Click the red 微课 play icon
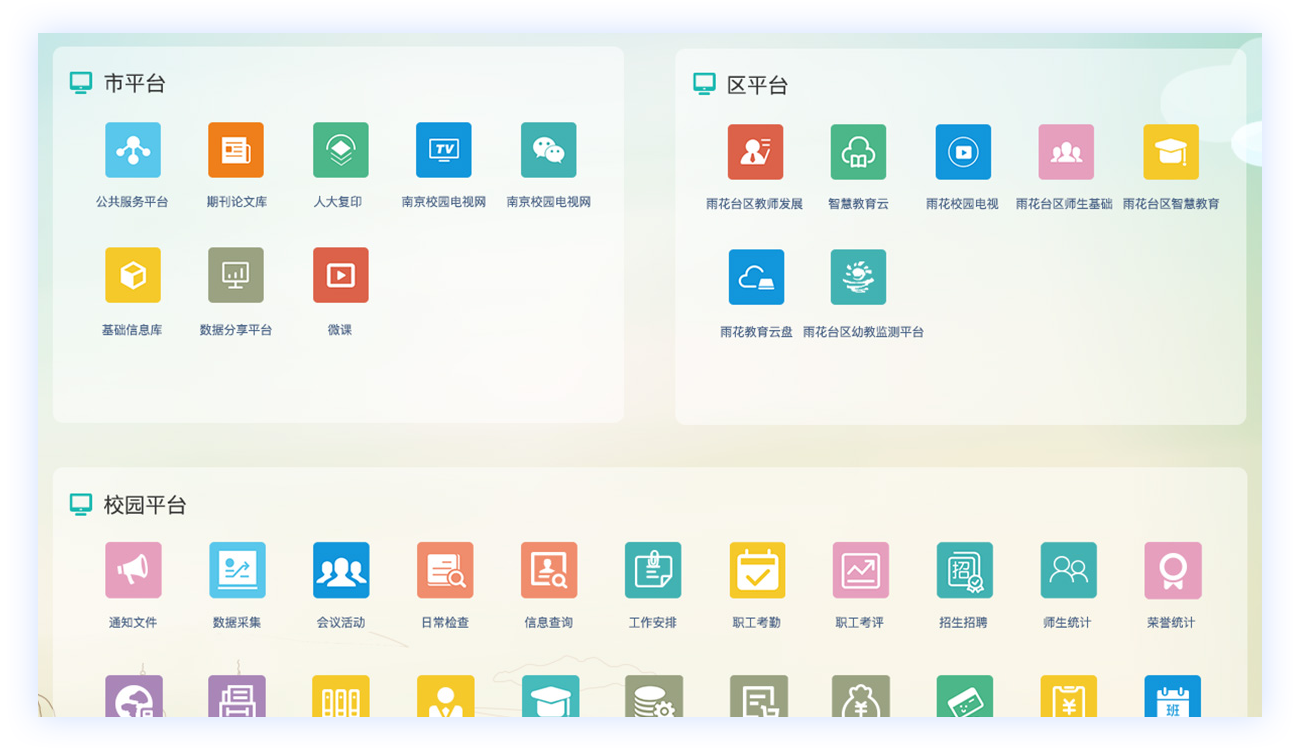This screenshot has width=1300, height=750. coord(340,275)
